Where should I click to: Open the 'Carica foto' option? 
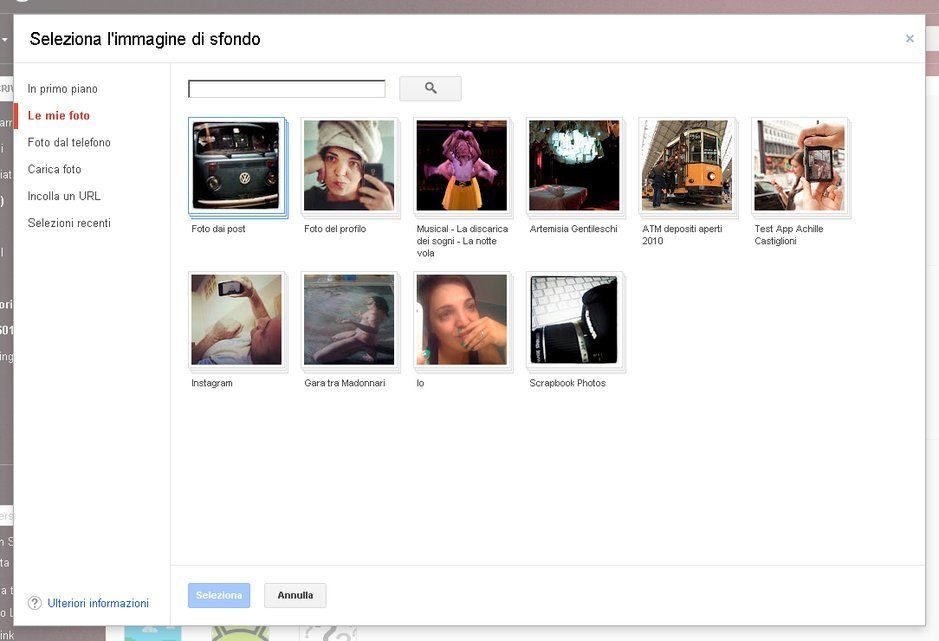(x=54, y=170)
